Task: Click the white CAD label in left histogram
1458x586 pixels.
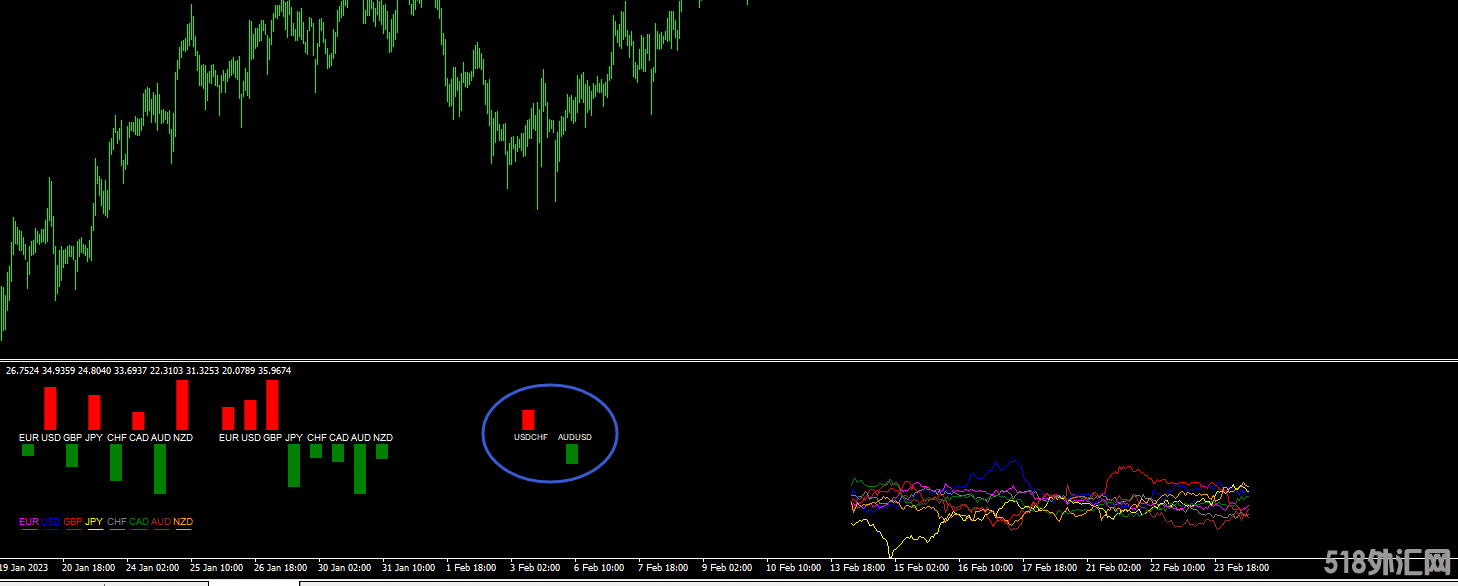Action: coord(139,438)
